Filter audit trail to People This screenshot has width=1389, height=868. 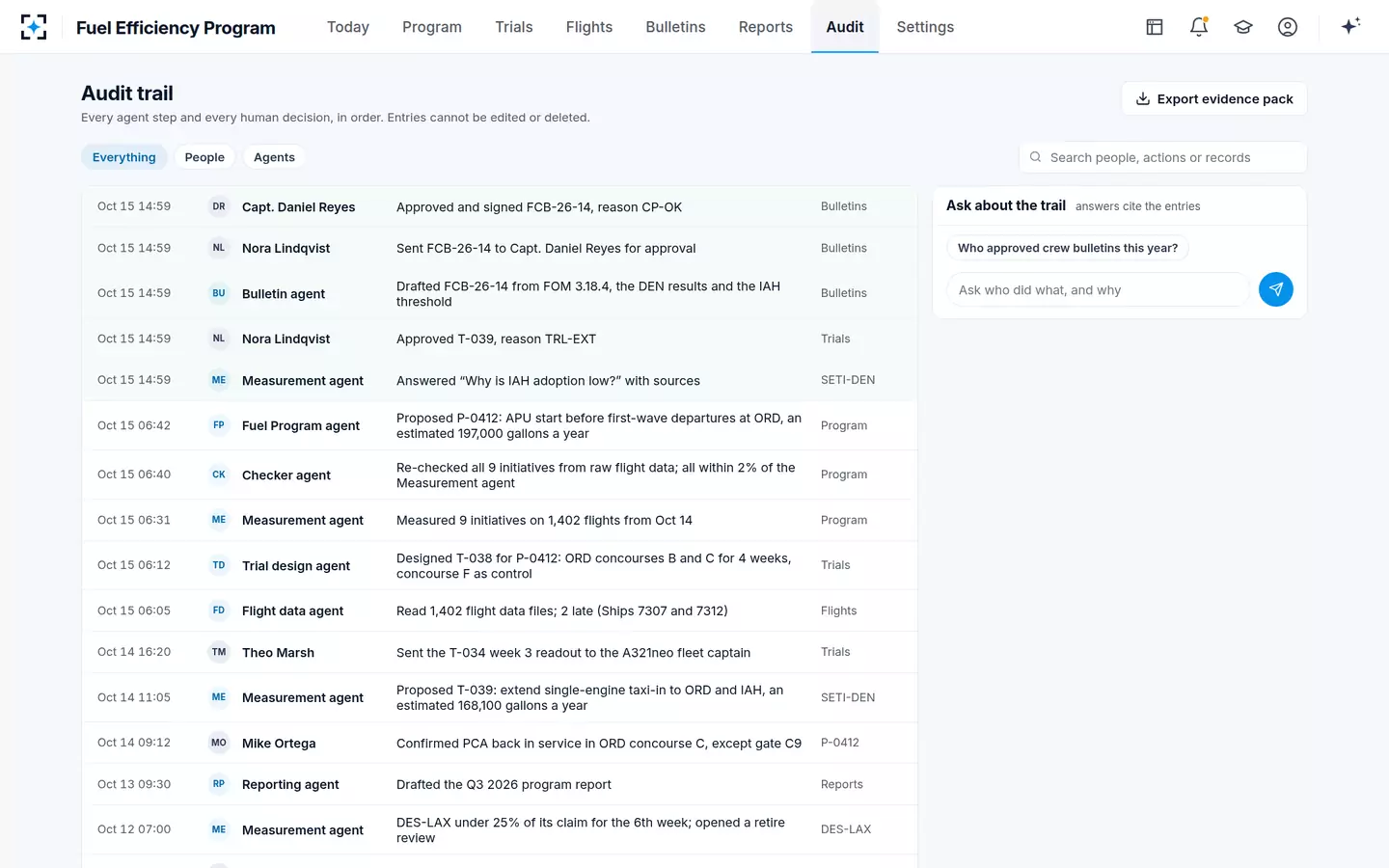[x=204, y=157]
